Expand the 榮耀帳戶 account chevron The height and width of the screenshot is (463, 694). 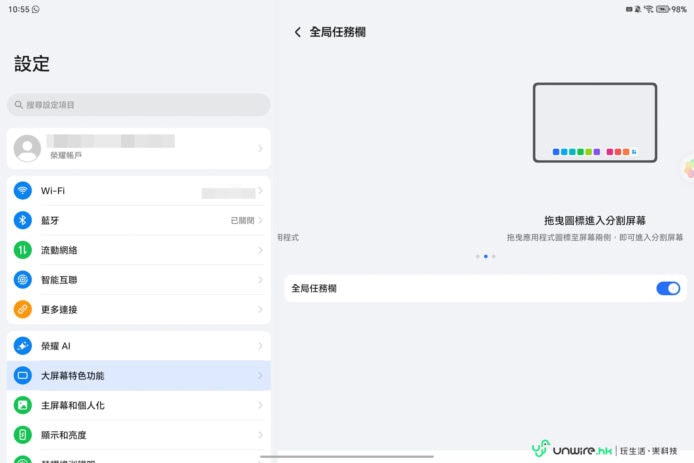(260, 148)
